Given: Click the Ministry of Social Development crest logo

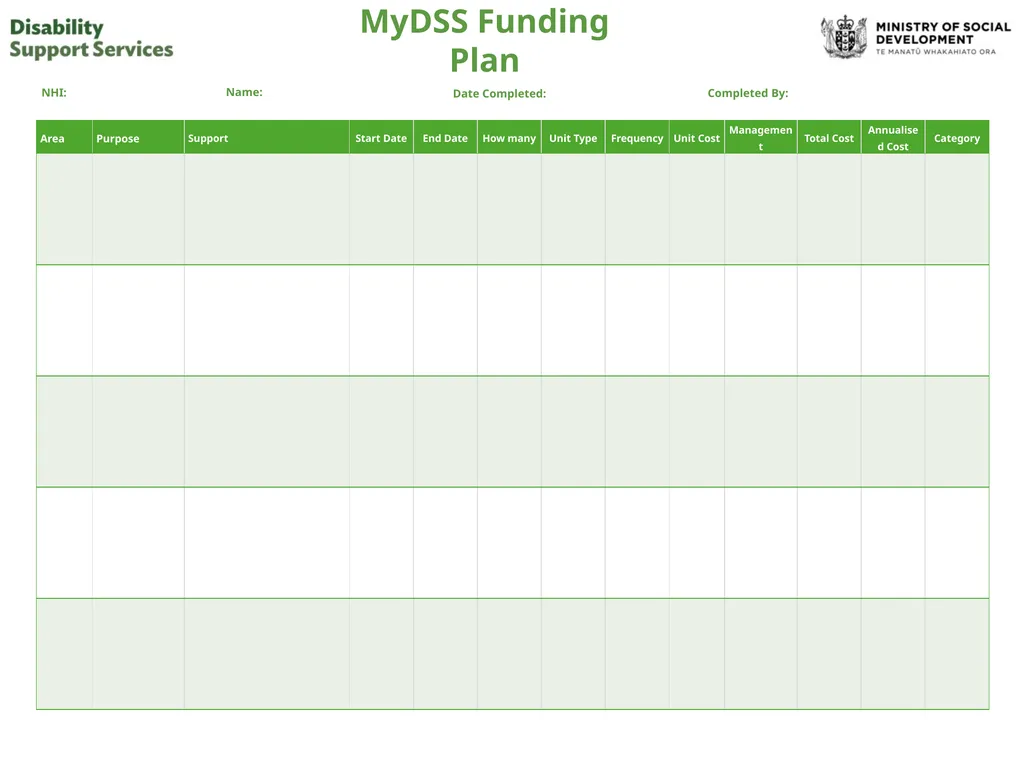Looking at the screenshot, I should [844, 37].
